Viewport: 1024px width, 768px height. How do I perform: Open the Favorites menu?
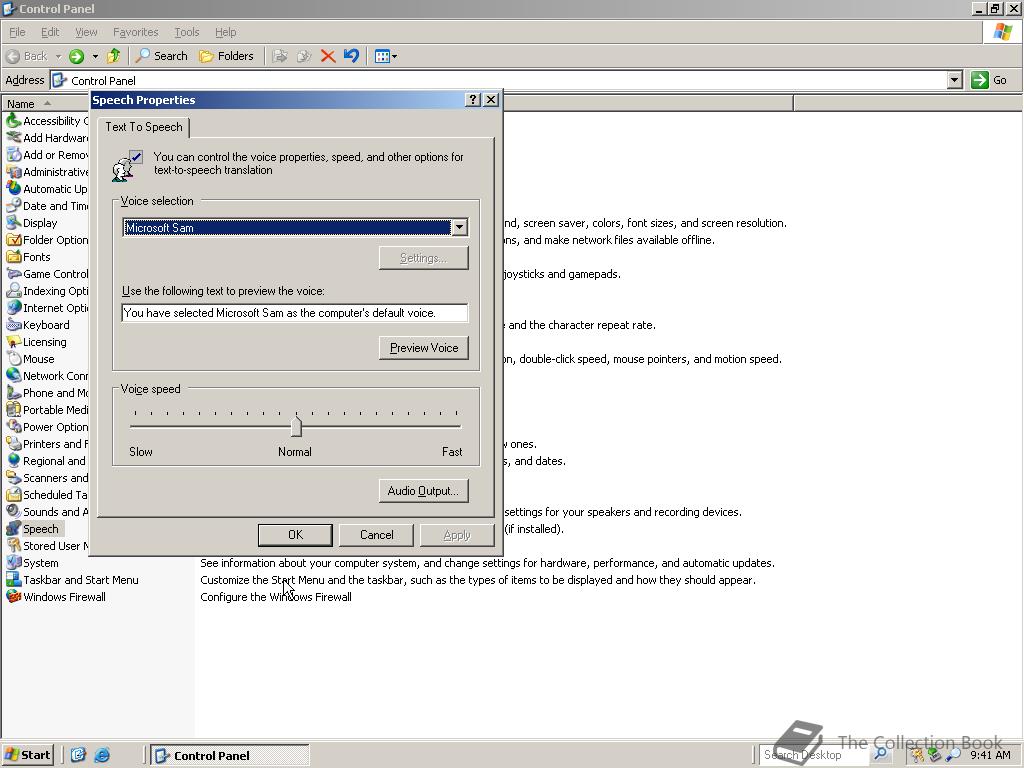tap(135, 32)
